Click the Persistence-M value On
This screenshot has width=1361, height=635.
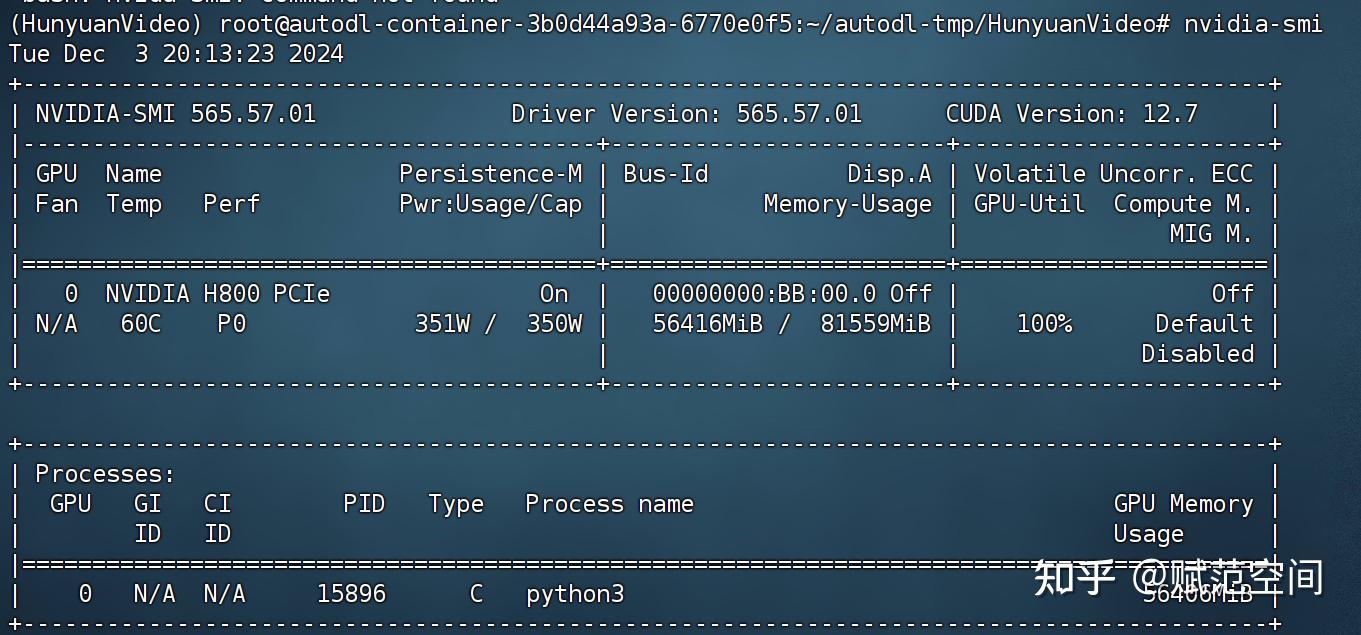(554, 294)
